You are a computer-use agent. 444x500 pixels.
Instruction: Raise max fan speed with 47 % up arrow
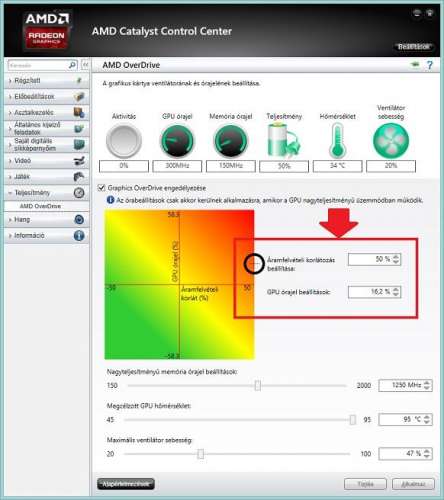(x=427, y=451)
